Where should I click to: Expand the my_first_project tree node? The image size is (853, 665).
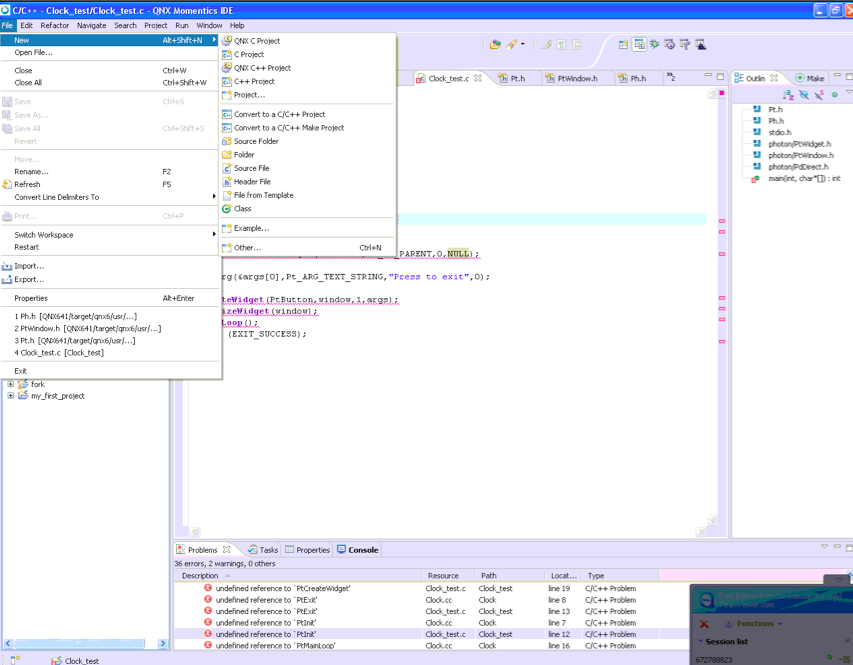11,396
